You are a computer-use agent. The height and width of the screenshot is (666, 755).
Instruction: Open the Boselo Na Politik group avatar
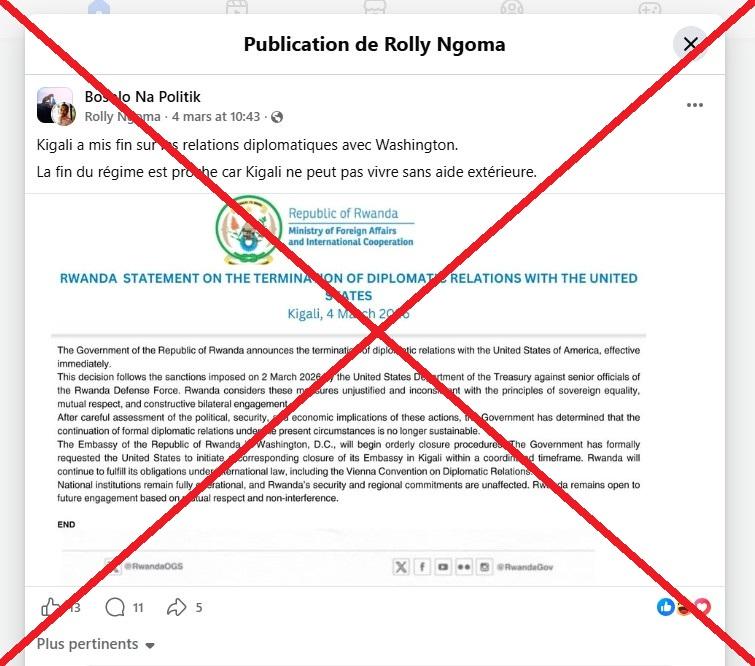55,106
